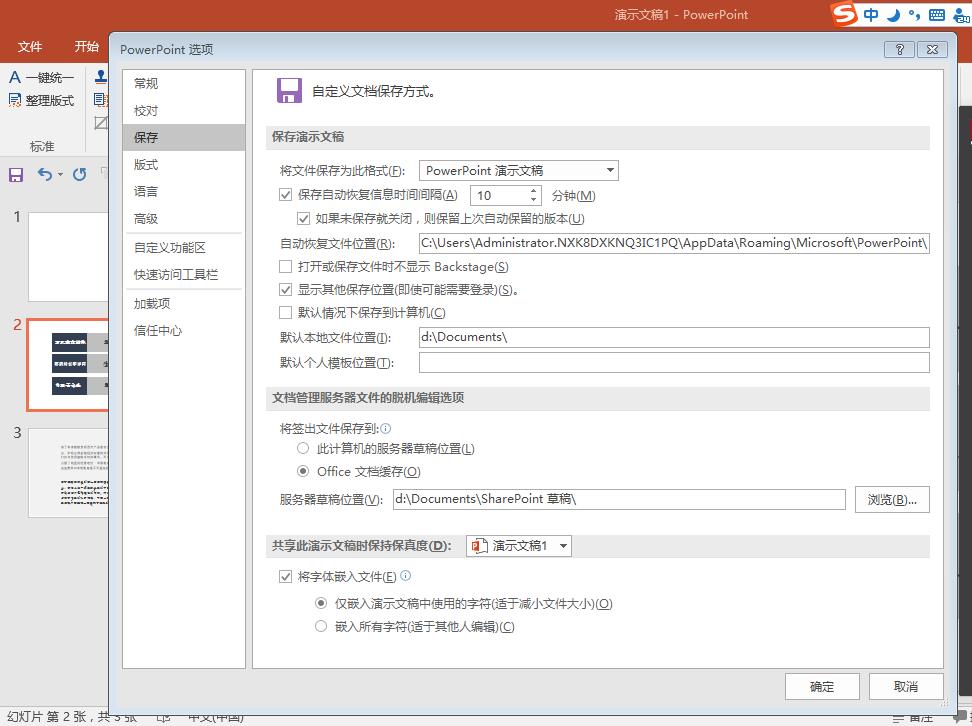Click the dialog help question mark button
The width and height of the screenshot is (972, 726).
(x=900, y=49)
